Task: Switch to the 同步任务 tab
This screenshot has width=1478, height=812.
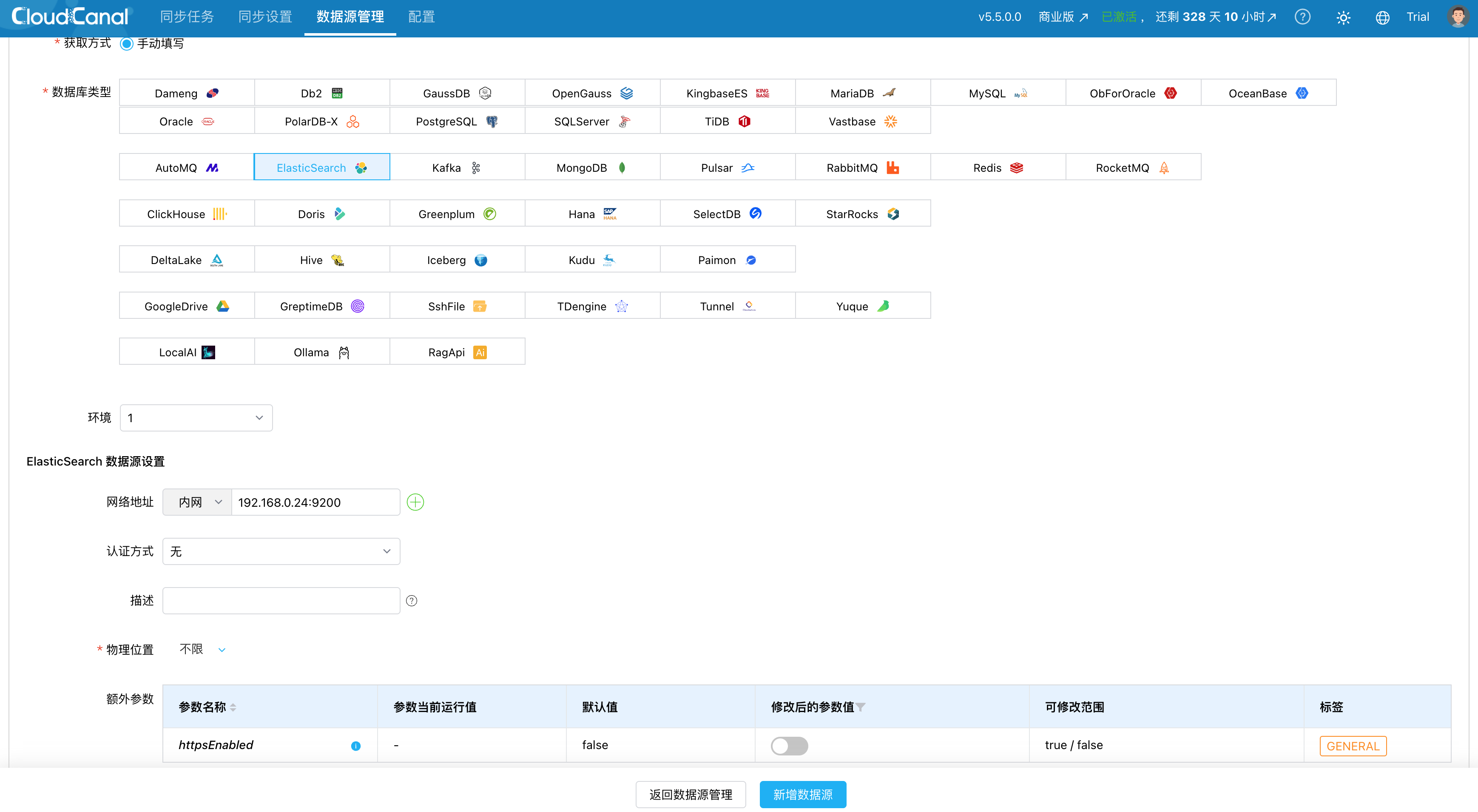Action: coord(187,17)
